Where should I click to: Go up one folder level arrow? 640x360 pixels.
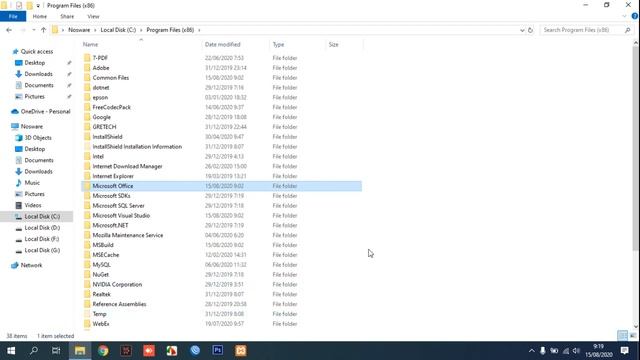pos(43,30)
